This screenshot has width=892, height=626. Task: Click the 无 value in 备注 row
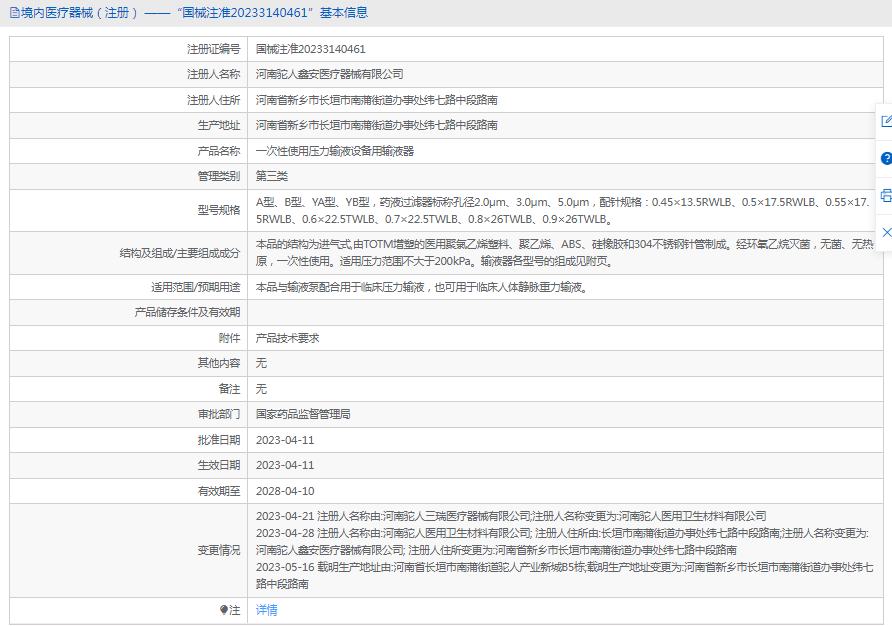pos(261,389)
